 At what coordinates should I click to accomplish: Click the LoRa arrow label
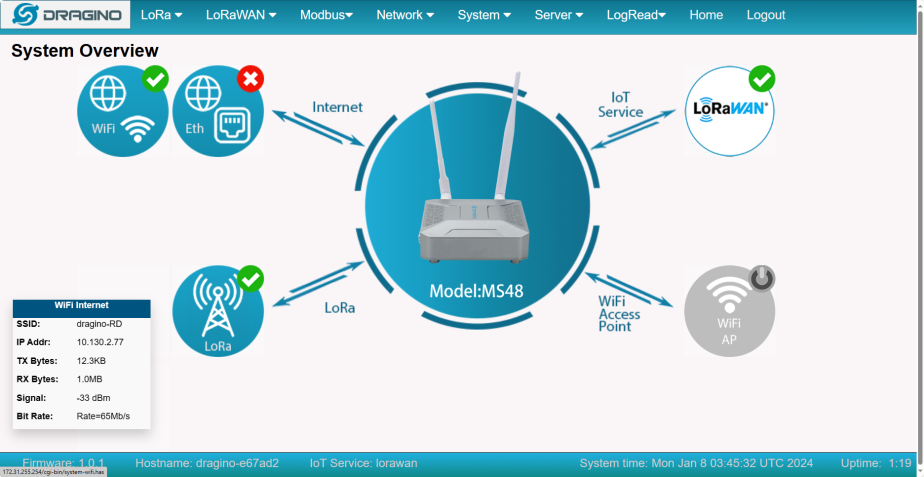coord(340,308)
